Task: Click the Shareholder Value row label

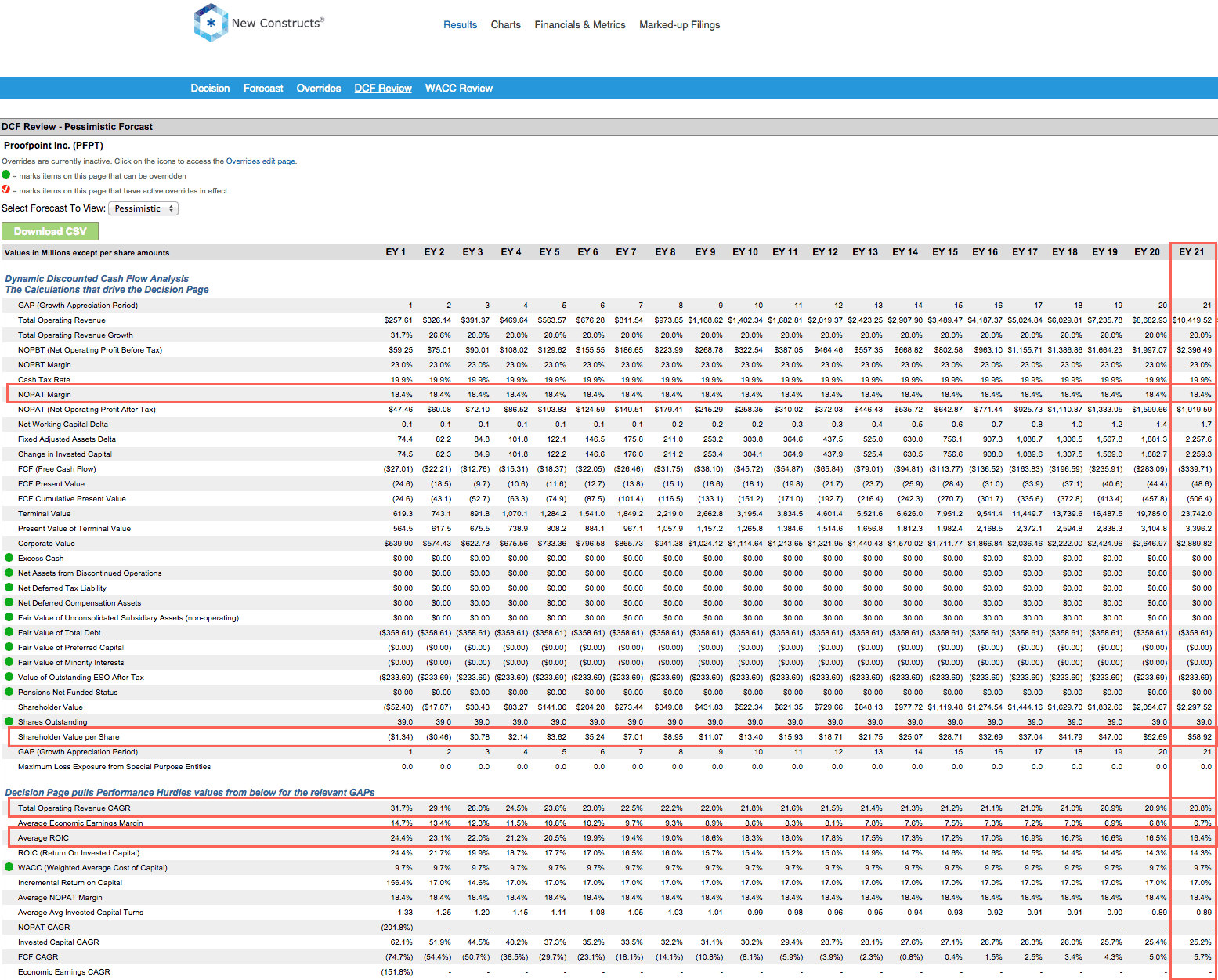Action: coord(50,707)
